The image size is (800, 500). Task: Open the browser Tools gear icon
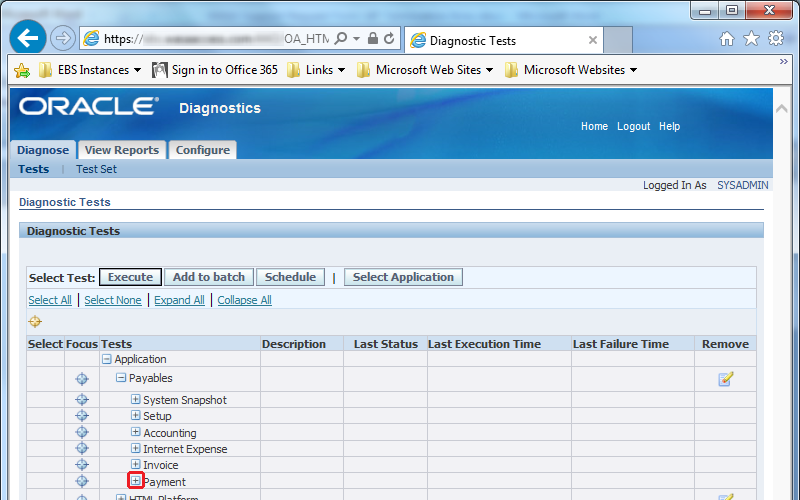tap(776, 38)
